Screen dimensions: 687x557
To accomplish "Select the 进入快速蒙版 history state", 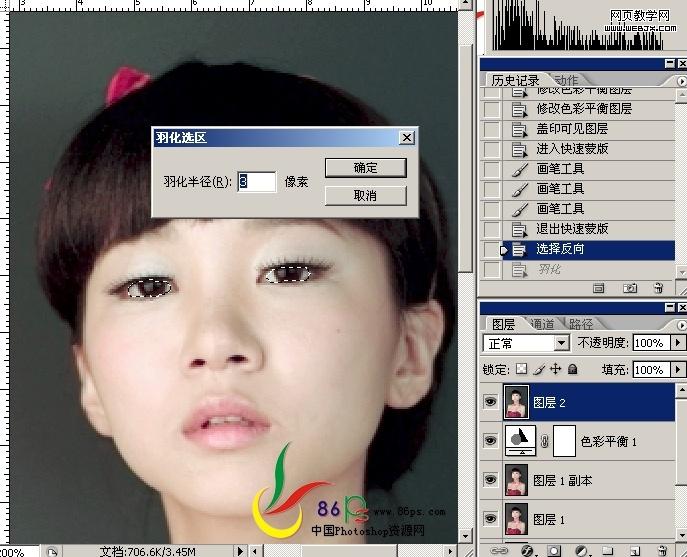I will [588, 149].
